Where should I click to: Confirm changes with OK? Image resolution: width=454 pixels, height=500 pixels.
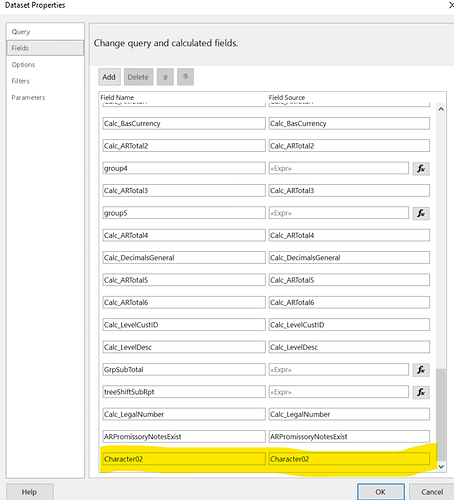(381, 492)
